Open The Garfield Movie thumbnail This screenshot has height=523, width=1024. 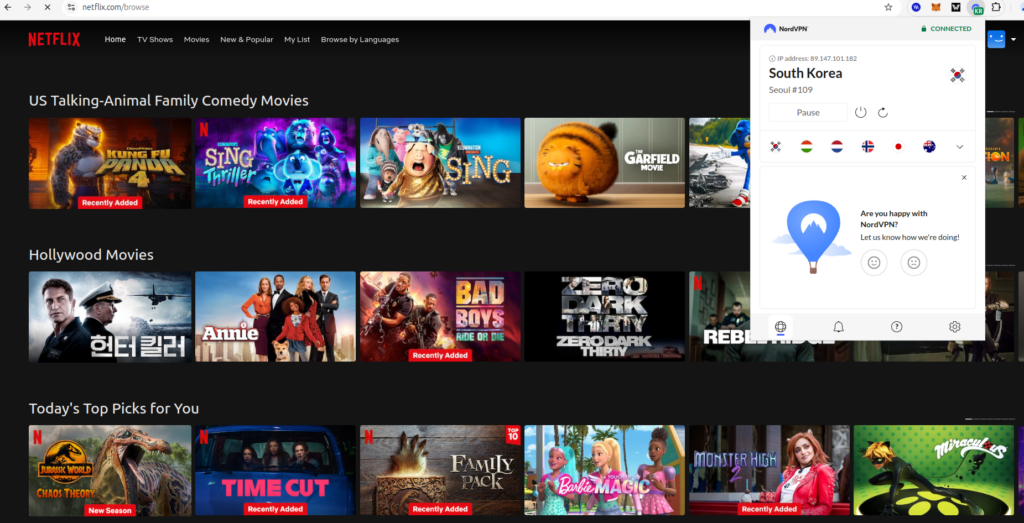coord(605,163)
